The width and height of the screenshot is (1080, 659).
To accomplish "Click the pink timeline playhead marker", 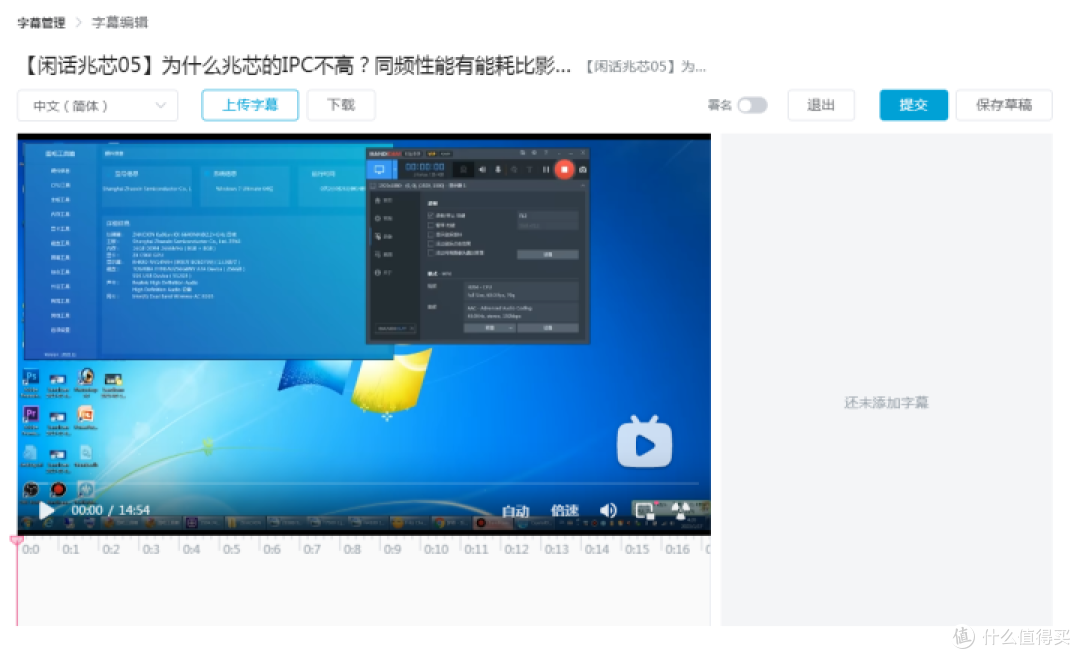I will pyautogui.click(x=17, y=541).
